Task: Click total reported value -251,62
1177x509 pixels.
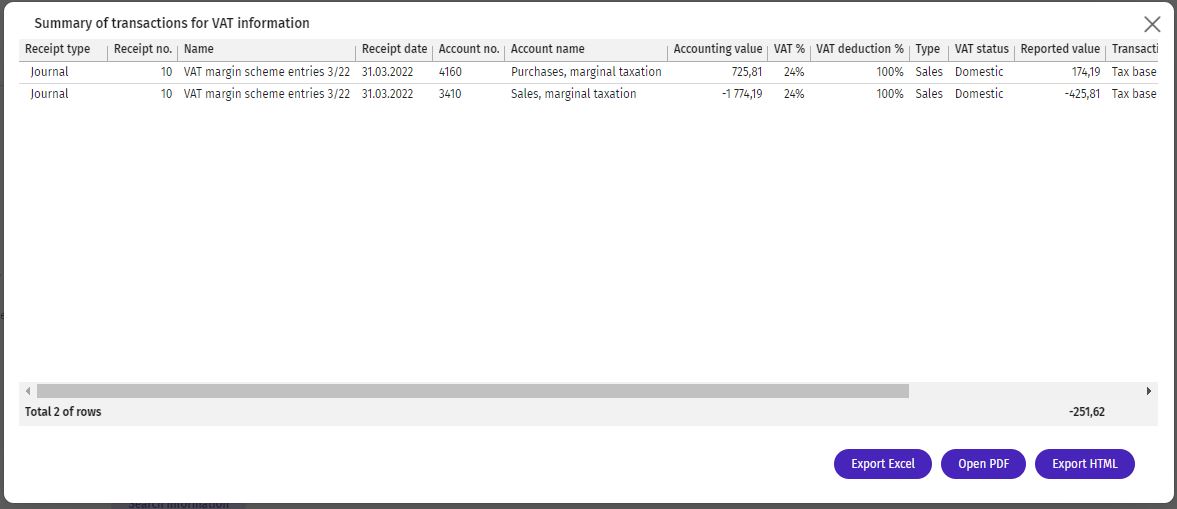Action: [1086, 411]
